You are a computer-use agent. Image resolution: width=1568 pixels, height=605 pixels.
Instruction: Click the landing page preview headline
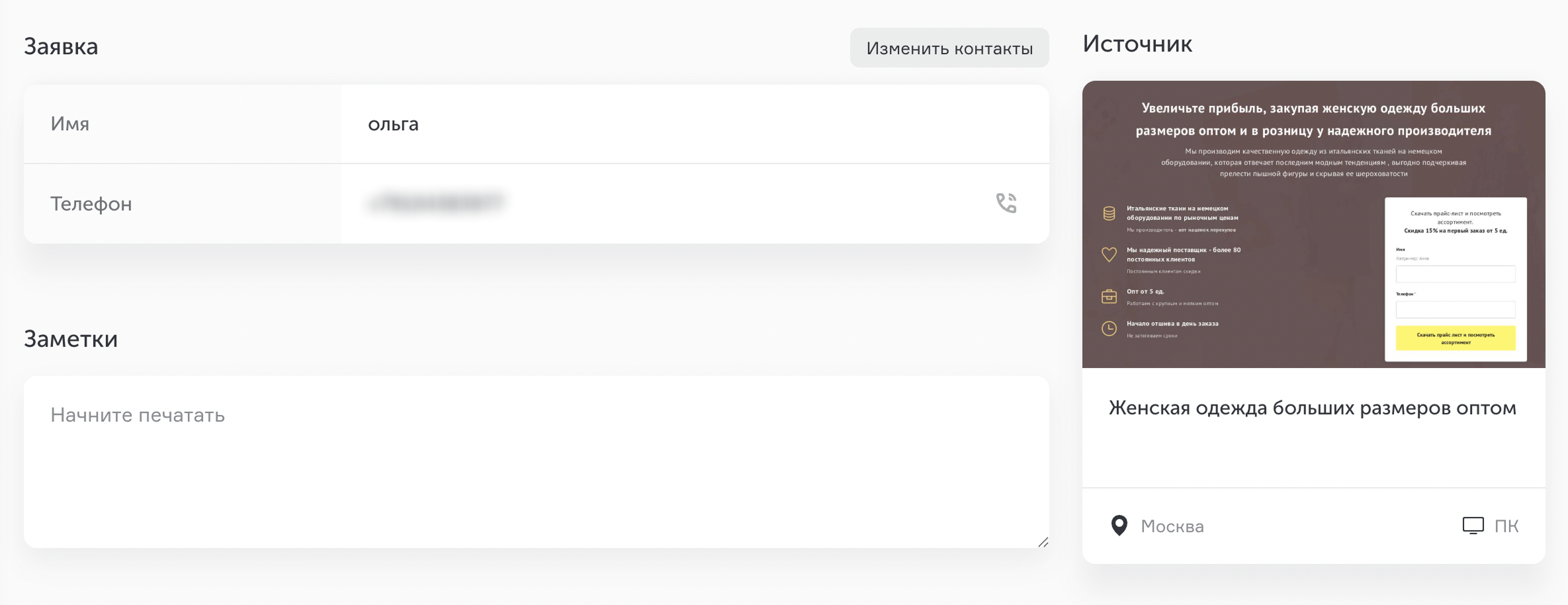click(x=1313, y=119)
